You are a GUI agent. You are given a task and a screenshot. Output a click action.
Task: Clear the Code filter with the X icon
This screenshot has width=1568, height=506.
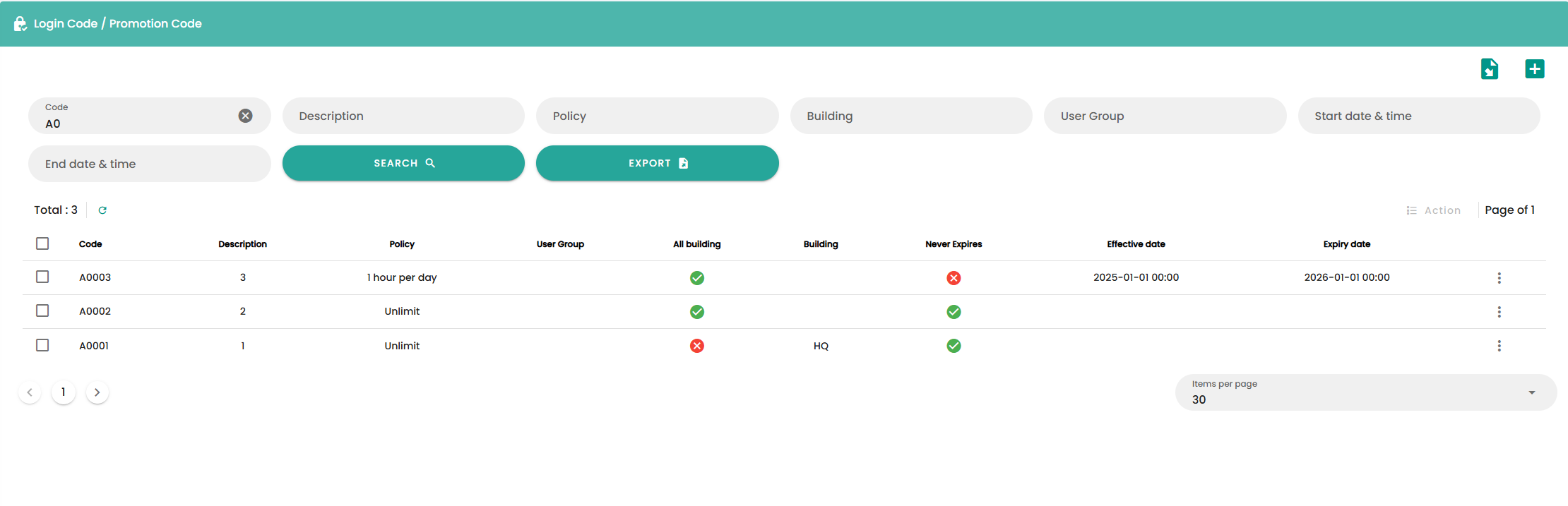click(245, 116)
